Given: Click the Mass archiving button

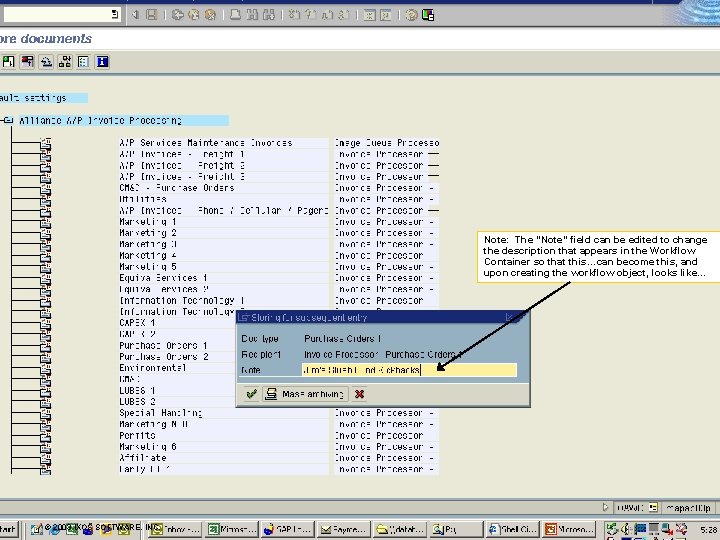Looking at the screenshot, I should coord(305,394).
